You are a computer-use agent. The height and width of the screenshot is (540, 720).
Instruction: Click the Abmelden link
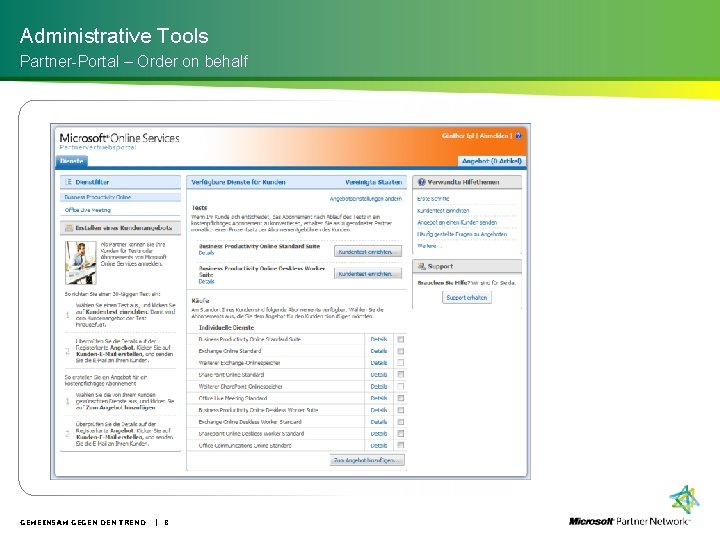click(494, 136)
